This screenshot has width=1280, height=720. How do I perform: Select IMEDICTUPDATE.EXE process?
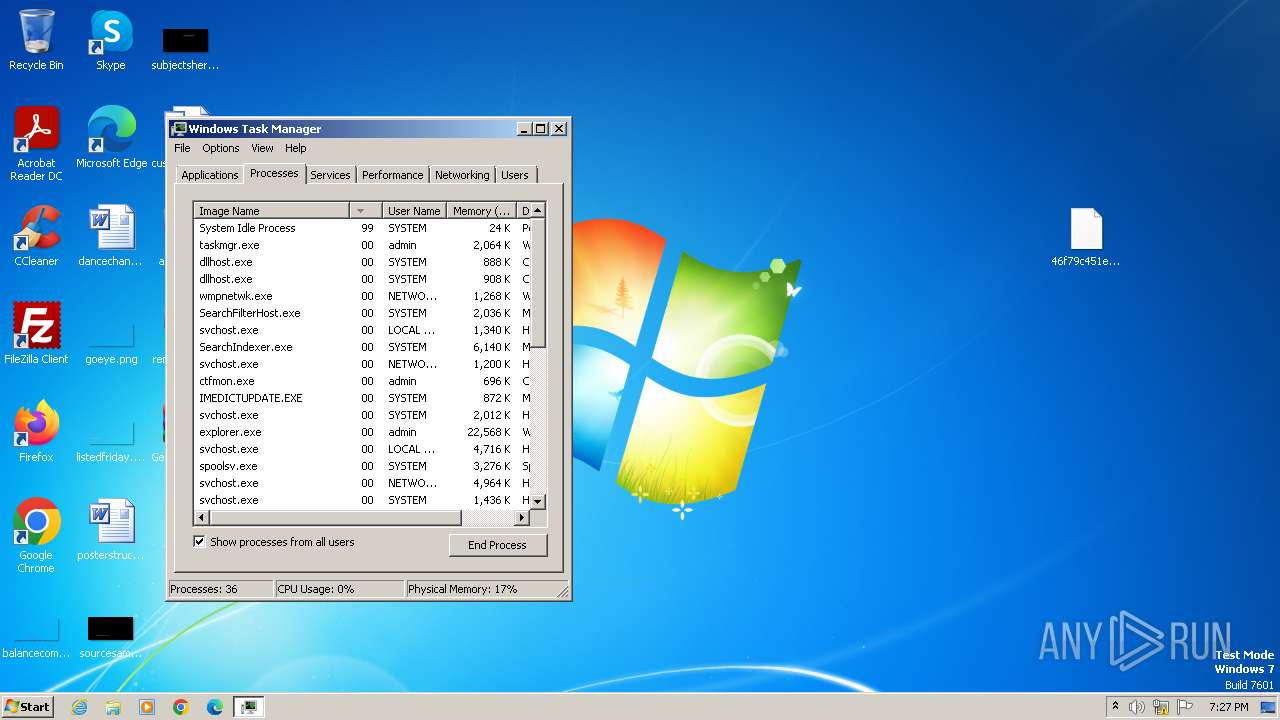pyautogui.click(x=361, y=398)
